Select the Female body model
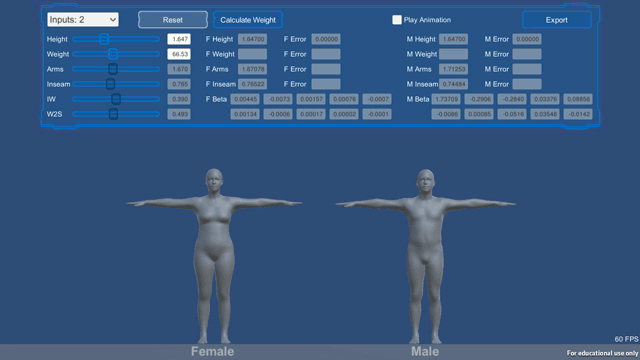 coord(214,255)
